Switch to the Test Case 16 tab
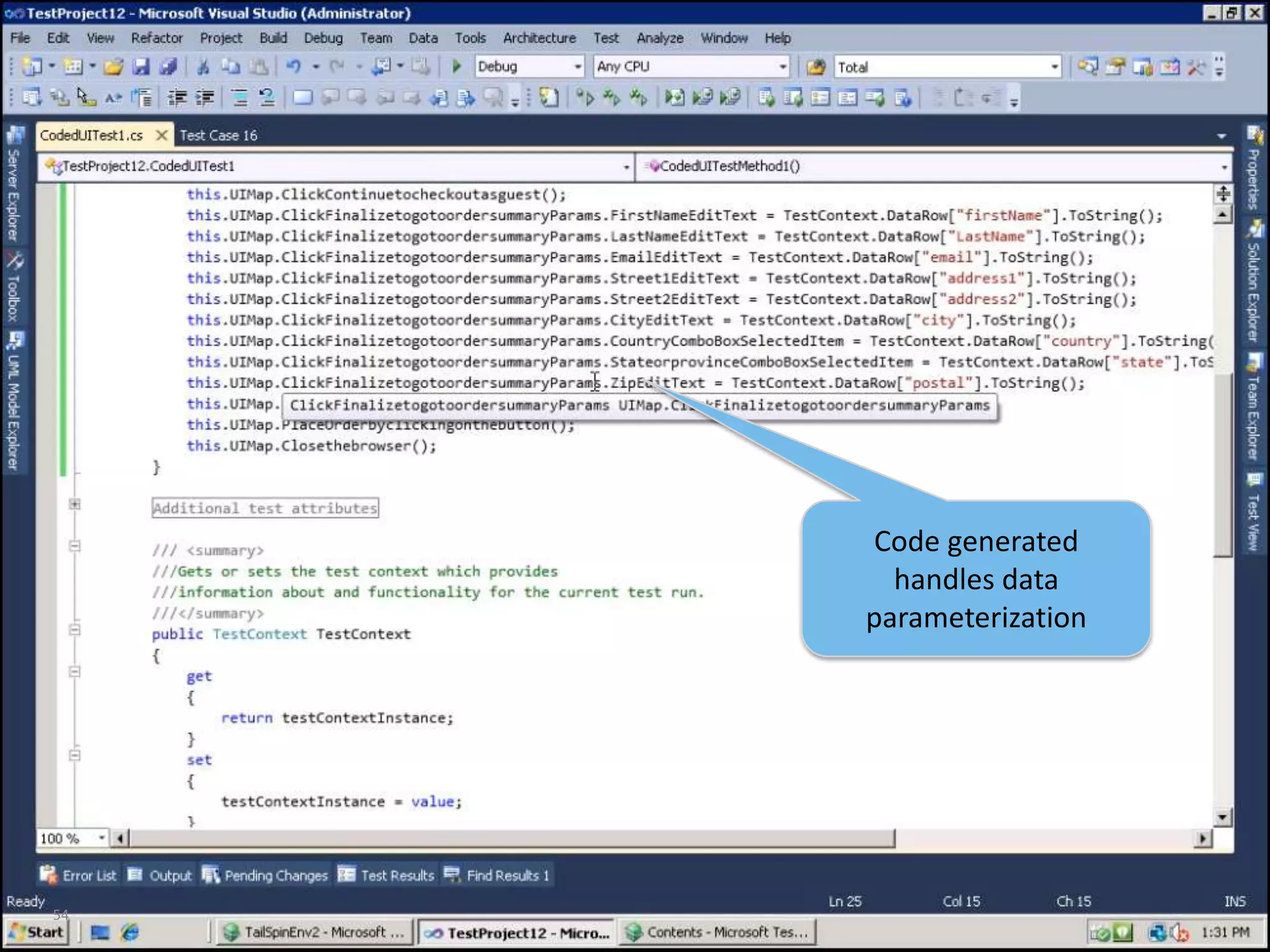 click(x=218, y=136)
